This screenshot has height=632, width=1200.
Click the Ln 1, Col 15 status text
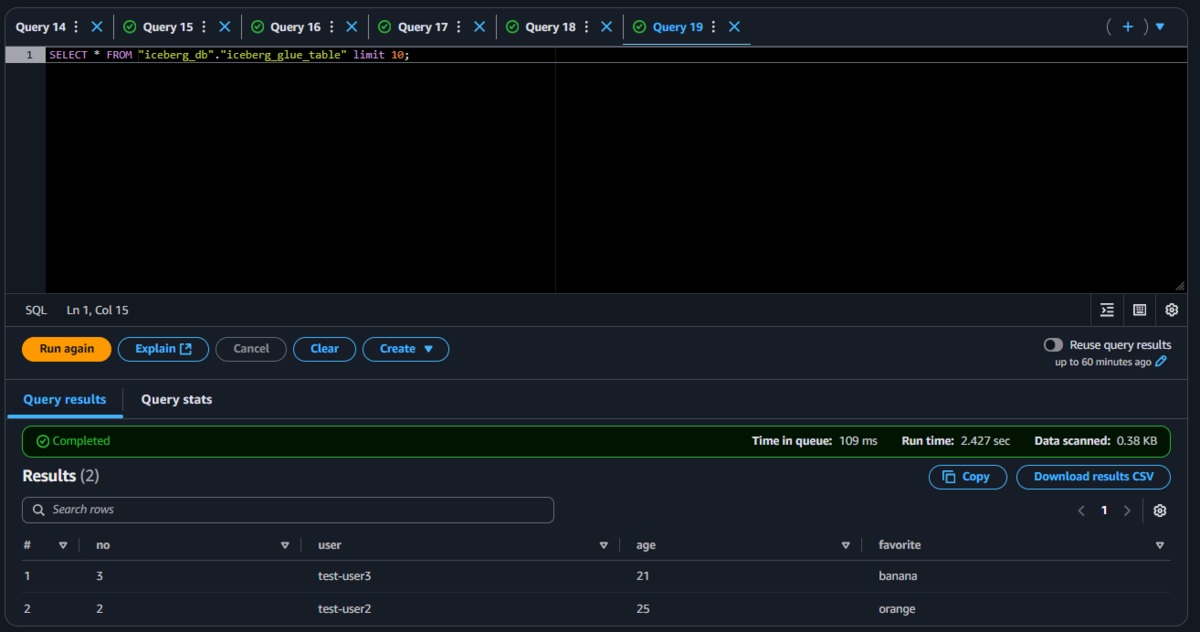pos(98,310)
